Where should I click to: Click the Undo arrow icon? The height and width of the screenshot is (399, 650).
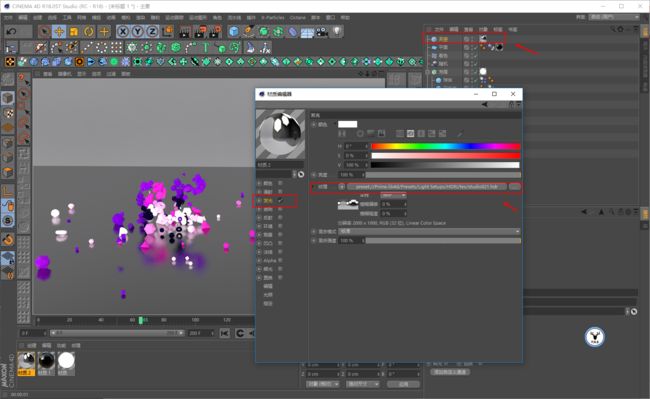point(12,31)
